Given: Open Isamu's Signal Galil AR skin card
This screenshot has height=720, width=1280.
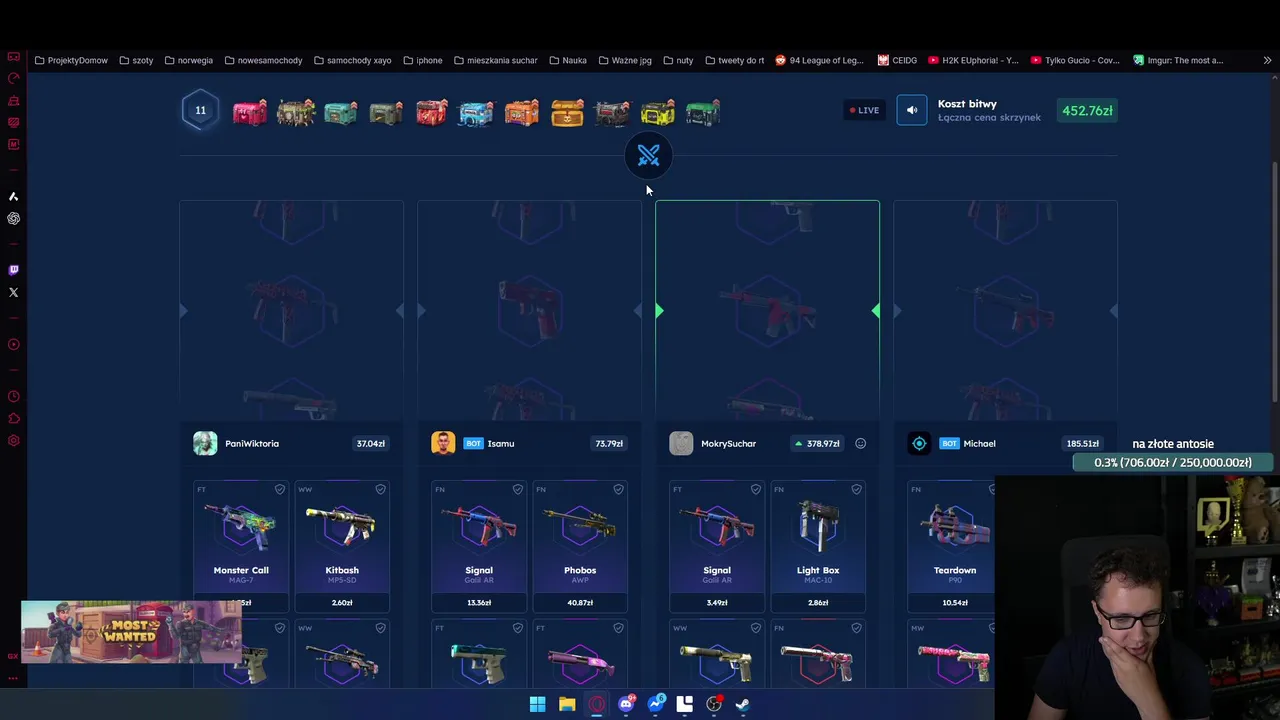Looking at the screenshot, I should [479, 546].
